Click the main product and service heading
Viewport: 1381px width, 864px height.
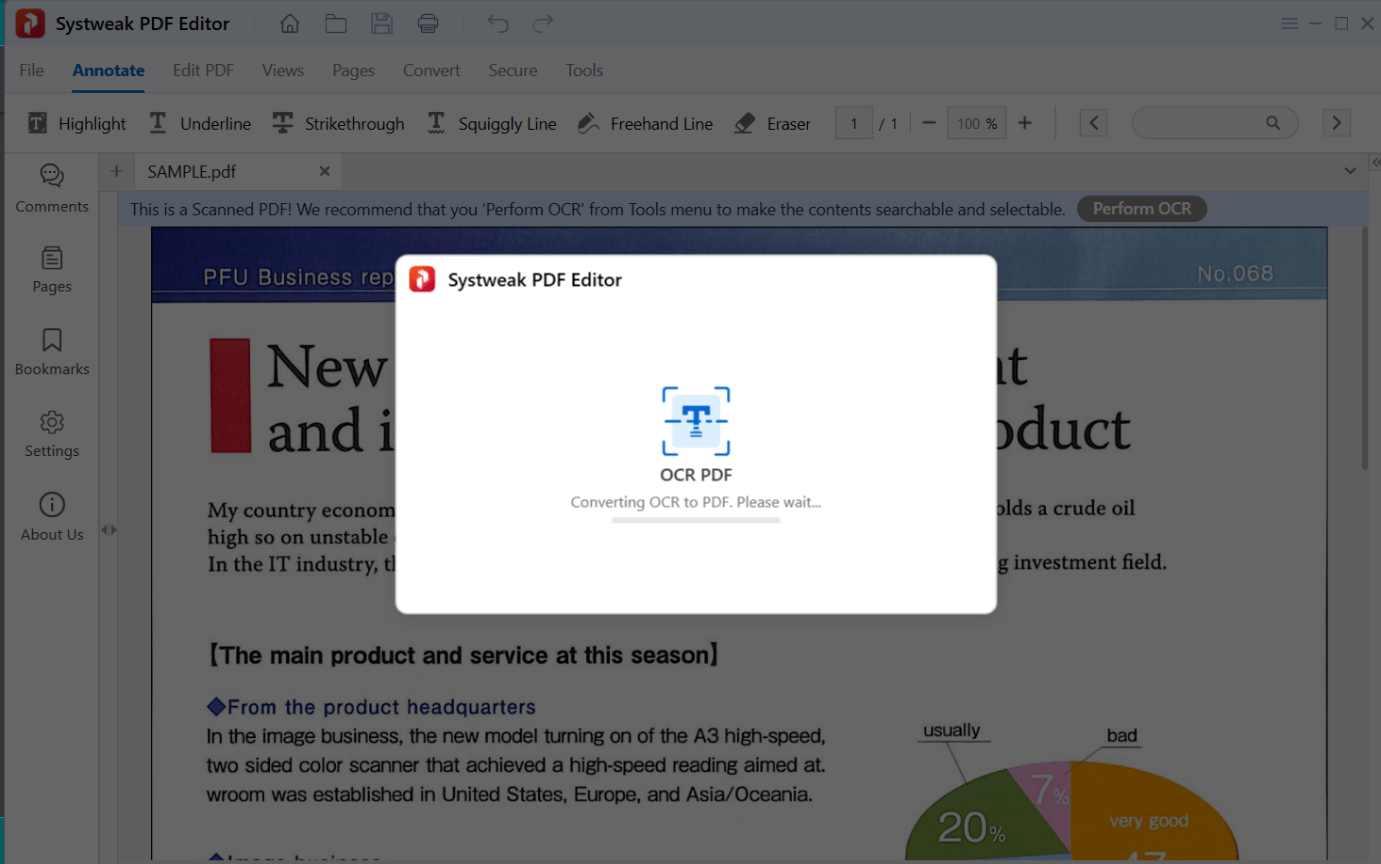click(x=463, y=656)
